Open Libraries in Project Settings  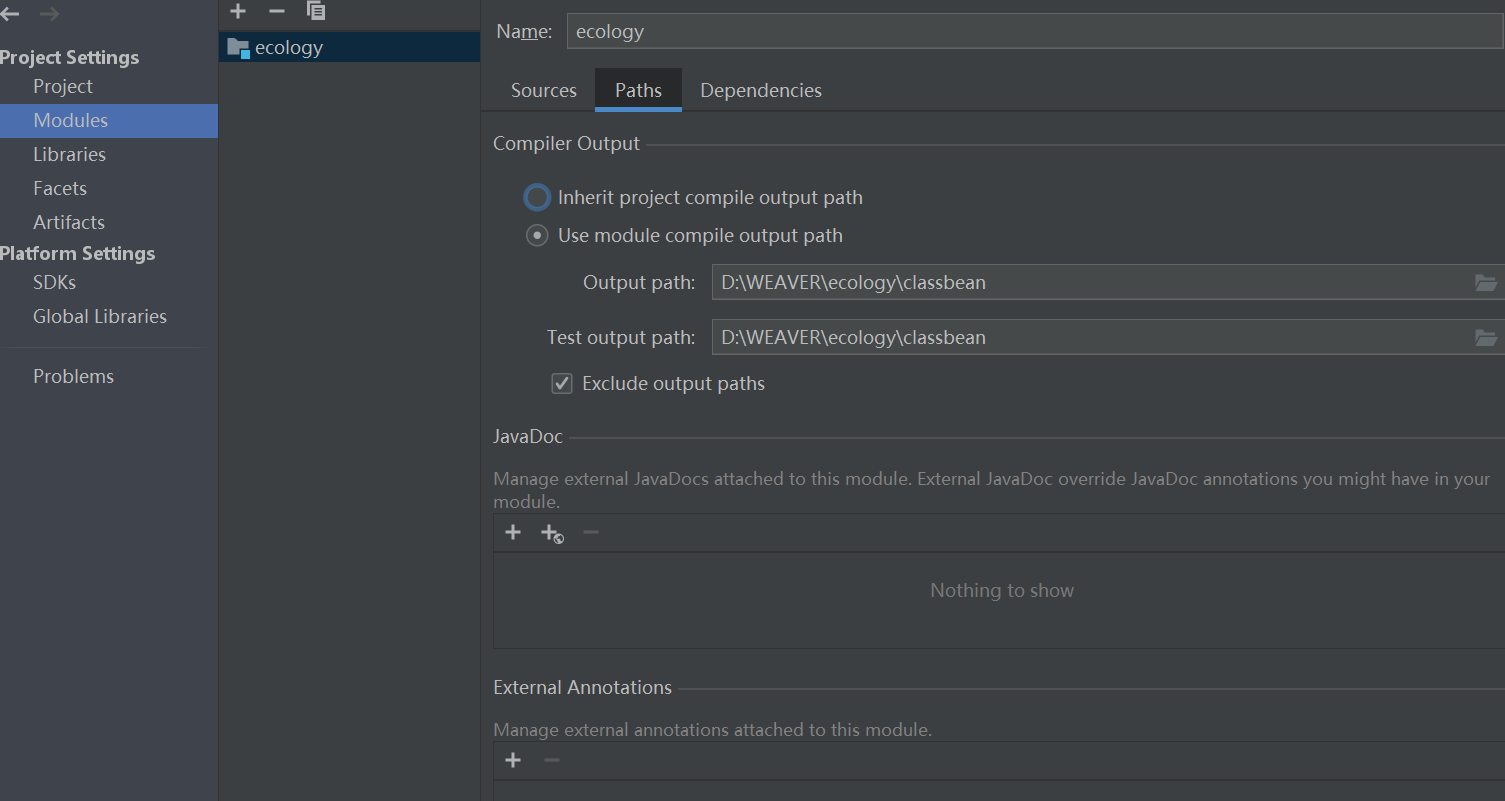tap(69, 154)
